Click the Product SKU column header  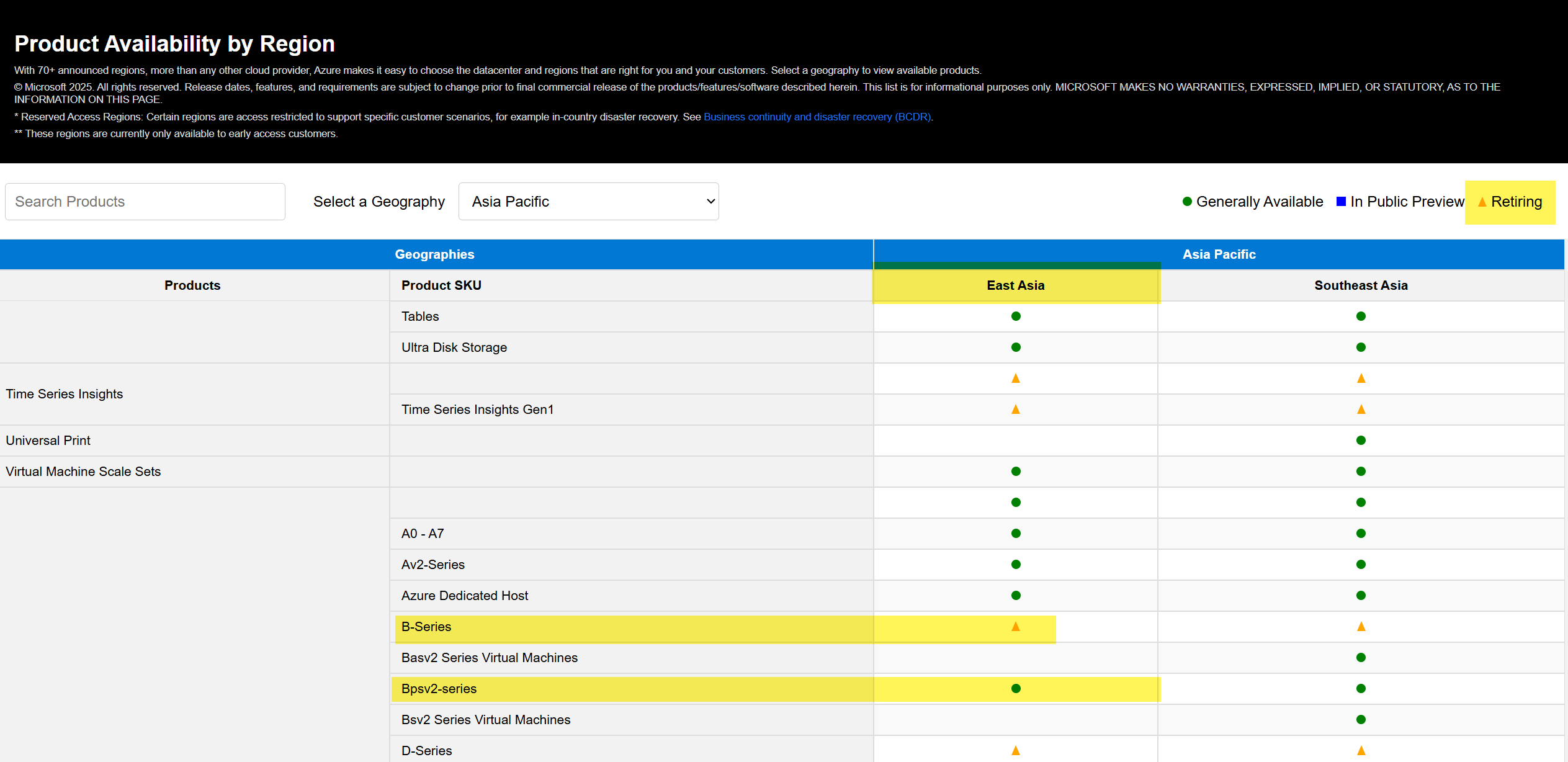tap(632, 285)
